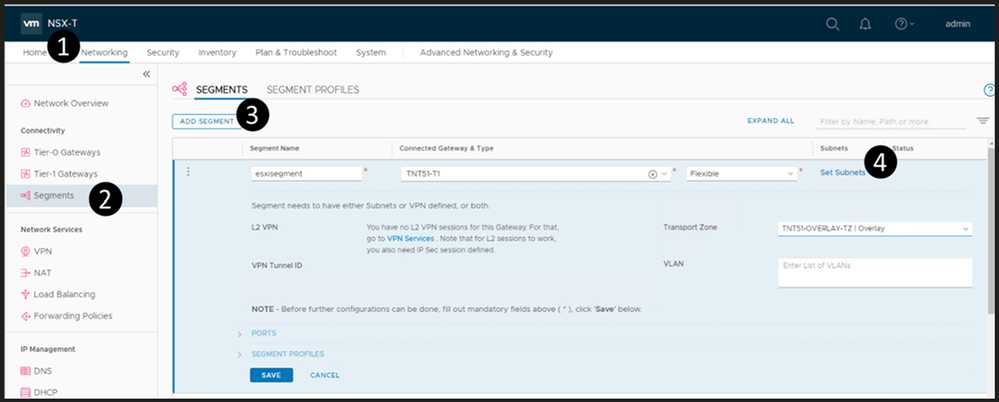Viewport: 999px width, 402px height.
Task: Click the VMware vm logo
Action: [x=32, y=24]
